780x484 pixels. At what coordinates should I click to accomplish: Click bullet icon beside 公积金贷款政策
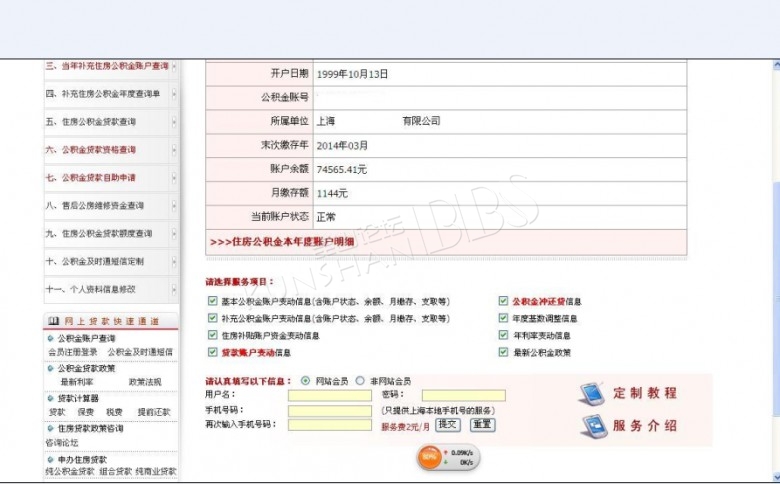coord(49,368)
